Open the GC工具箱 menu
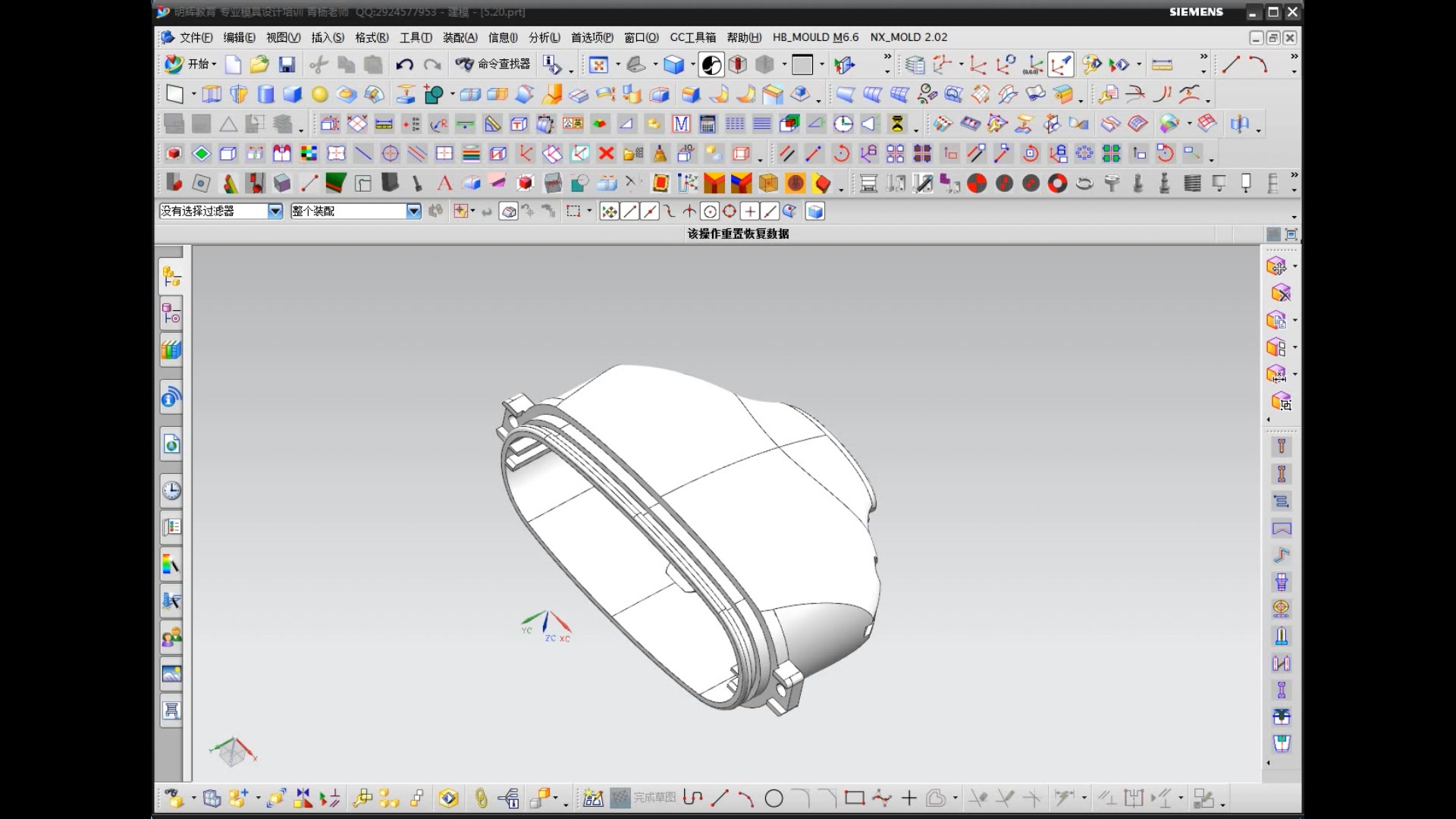Screen dimensions: 1456x819 [692, 37]
